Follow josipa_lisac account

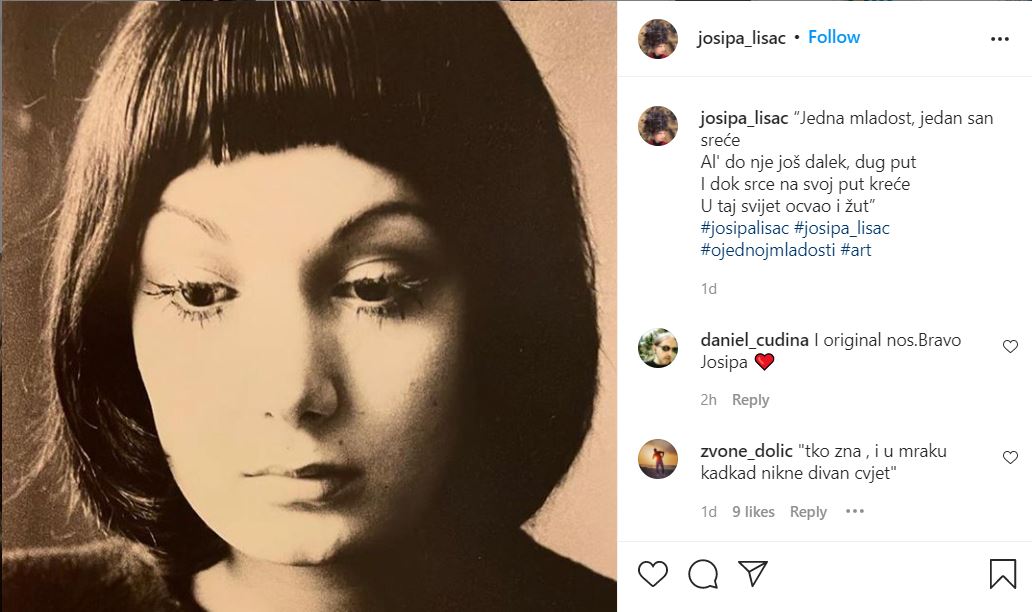834,37
